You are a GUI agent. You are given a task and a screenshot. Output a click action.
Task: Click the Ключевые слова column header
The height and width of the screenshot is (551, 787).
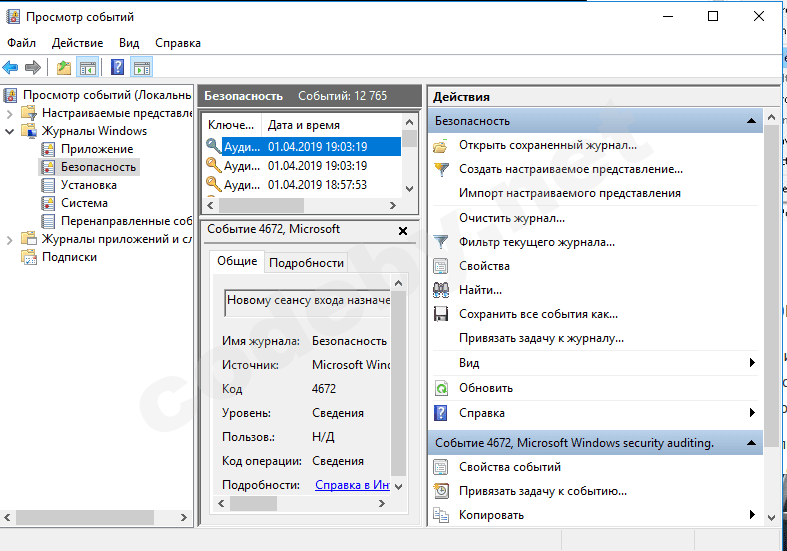(231, 125)
